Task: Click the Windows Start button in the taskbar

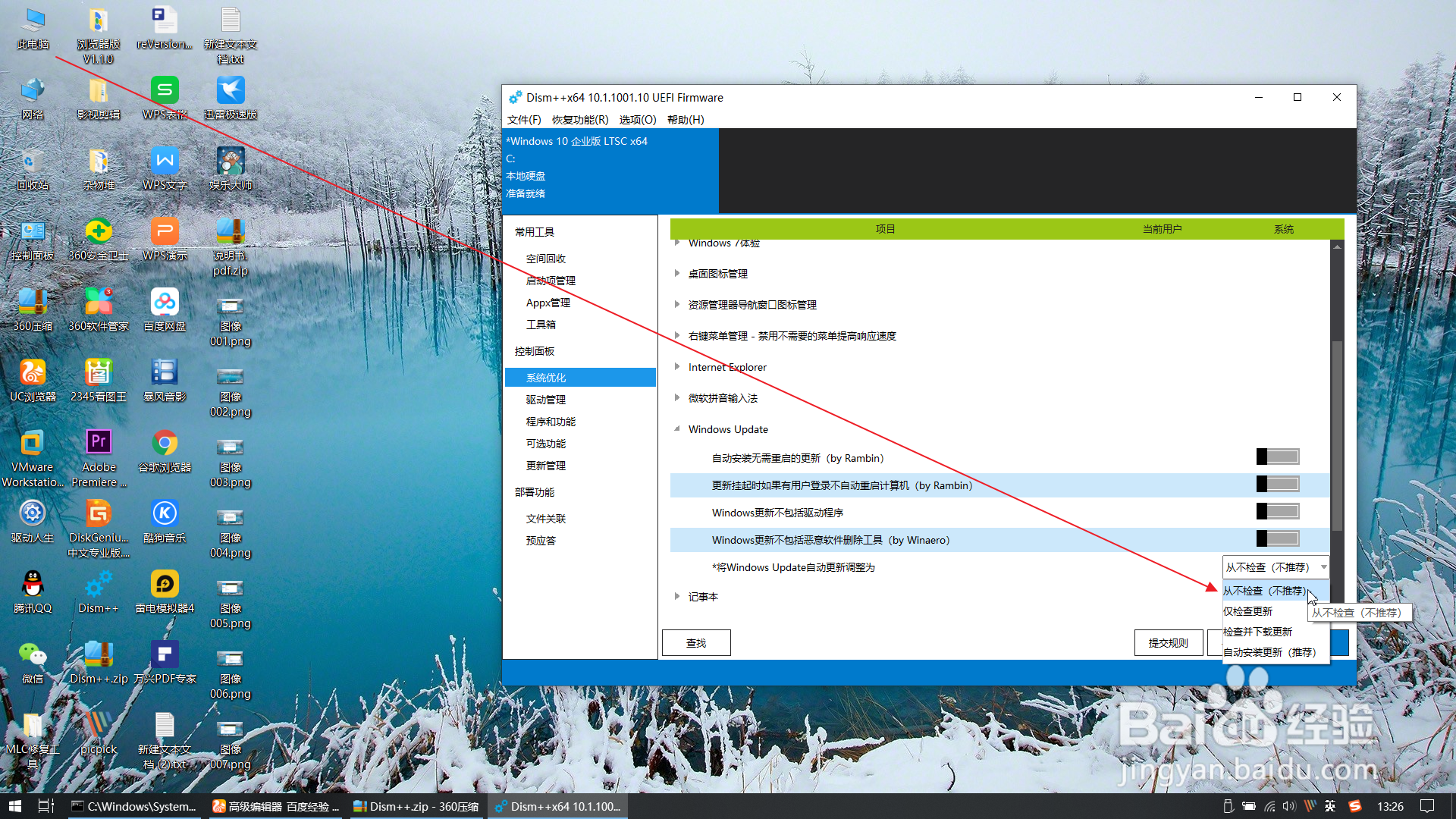Action: click(x=14, y=806)
